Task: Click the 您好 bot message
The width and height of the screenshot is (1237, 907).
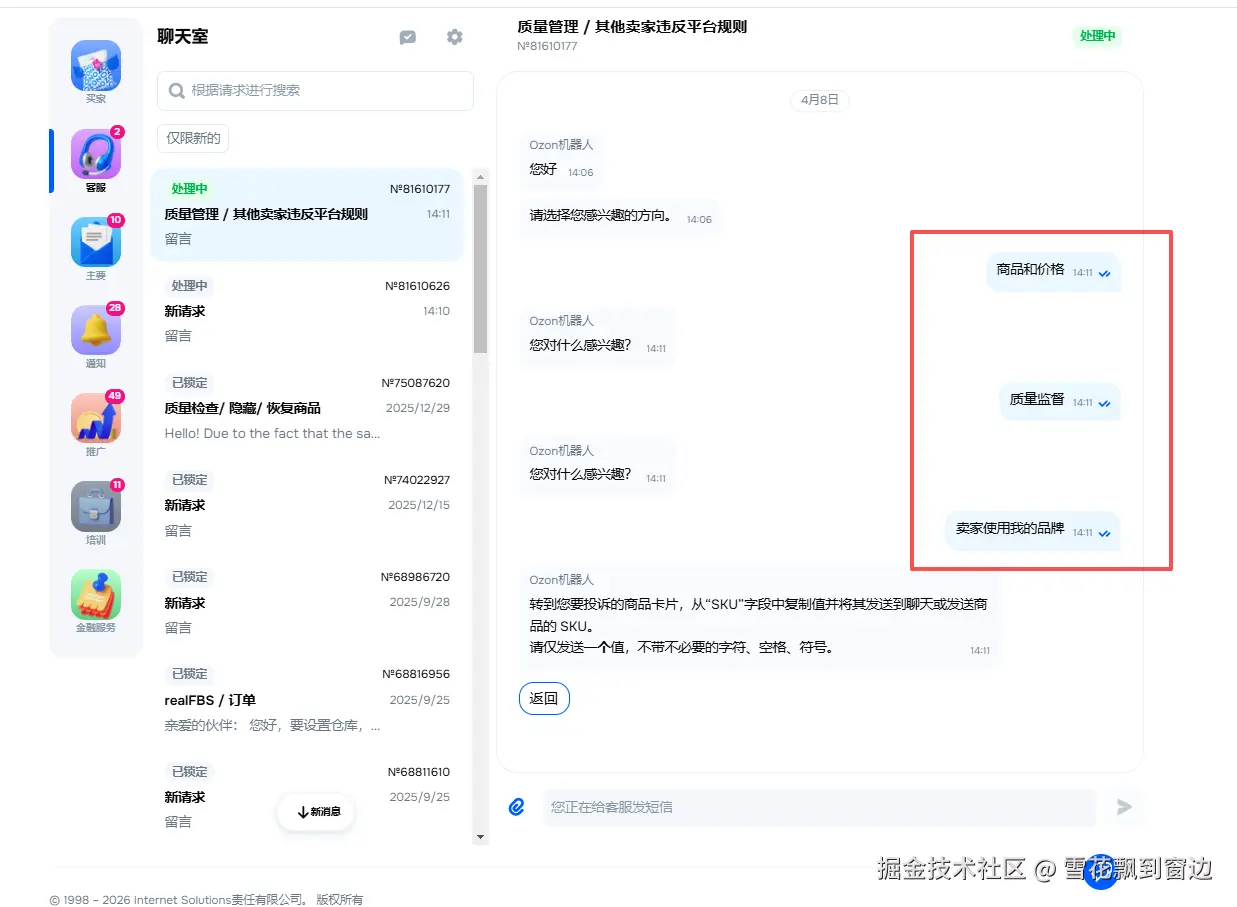Action: point(561,160)
